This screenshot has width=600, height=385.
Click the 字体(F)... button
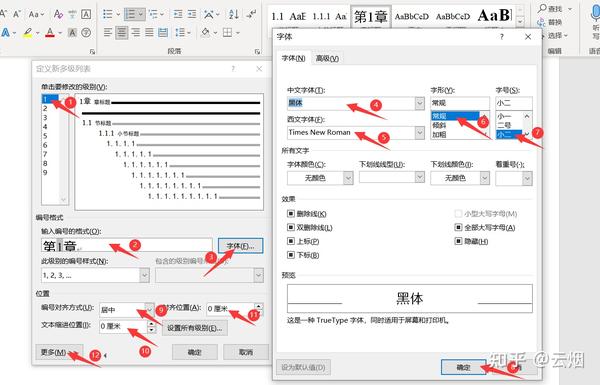[x=241, y=246]
